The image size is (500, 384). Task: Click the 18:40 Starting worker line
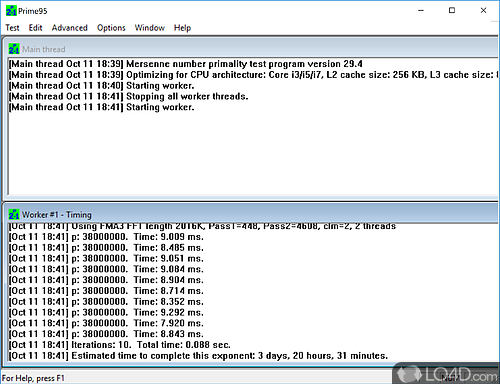(101, 86)
